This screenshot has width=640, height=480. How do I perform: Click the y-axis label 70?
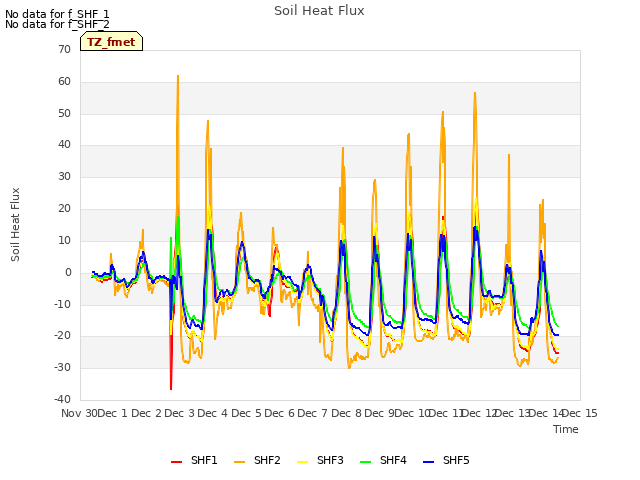64,49
